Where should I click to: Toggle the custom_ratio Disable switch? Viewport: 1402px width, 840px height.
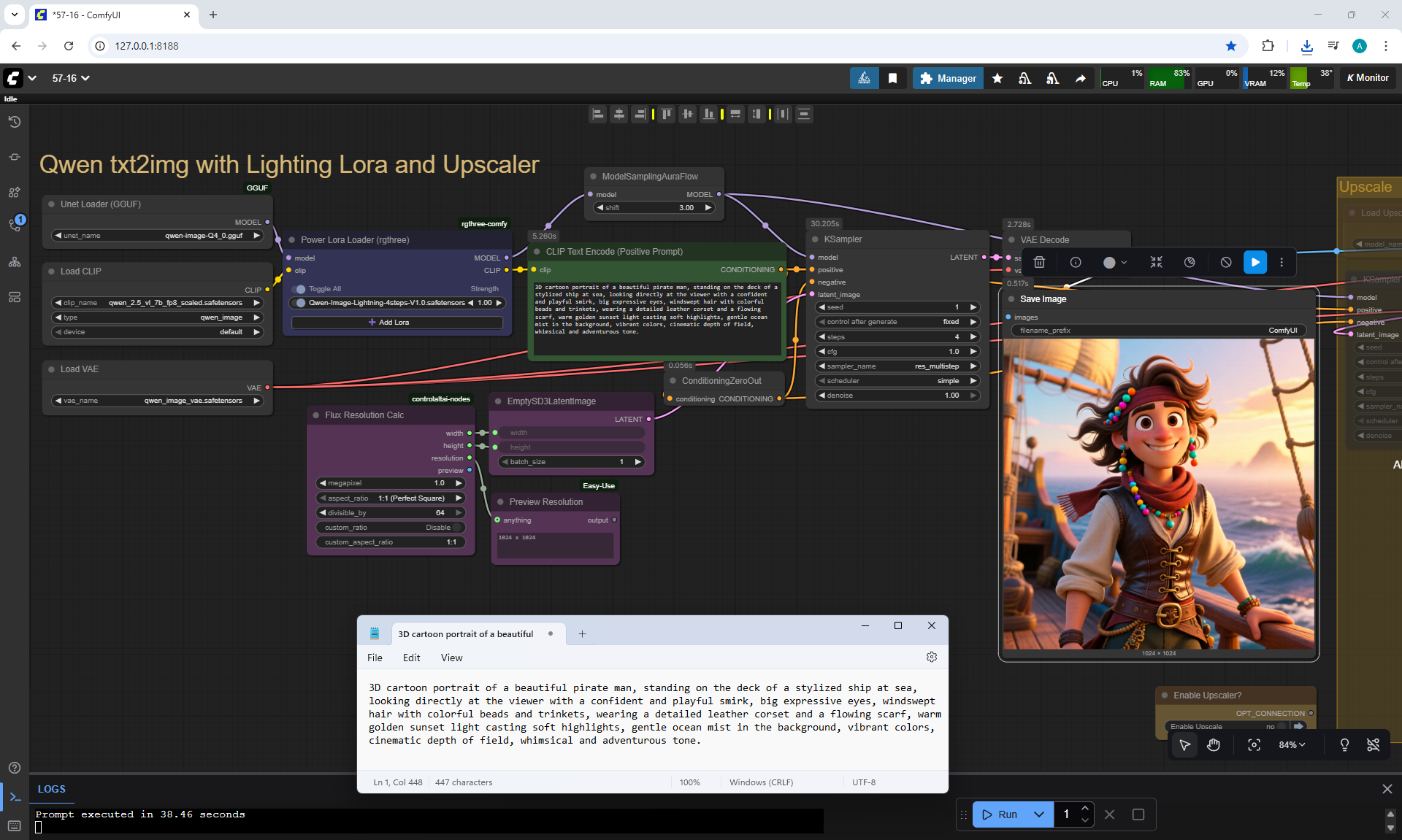tap(458, 528)
